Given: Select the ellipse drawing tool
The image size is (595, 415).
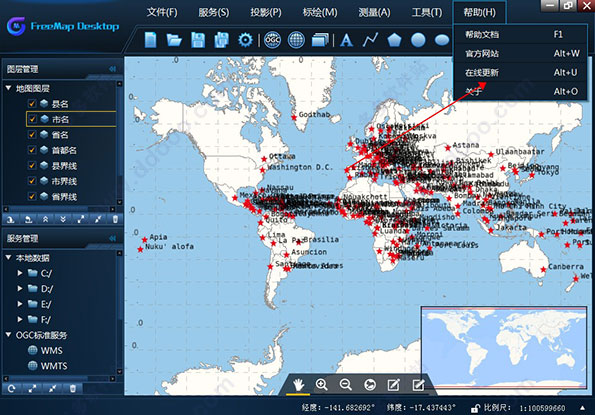Looking at the screenshot, I should pos(442,40).
